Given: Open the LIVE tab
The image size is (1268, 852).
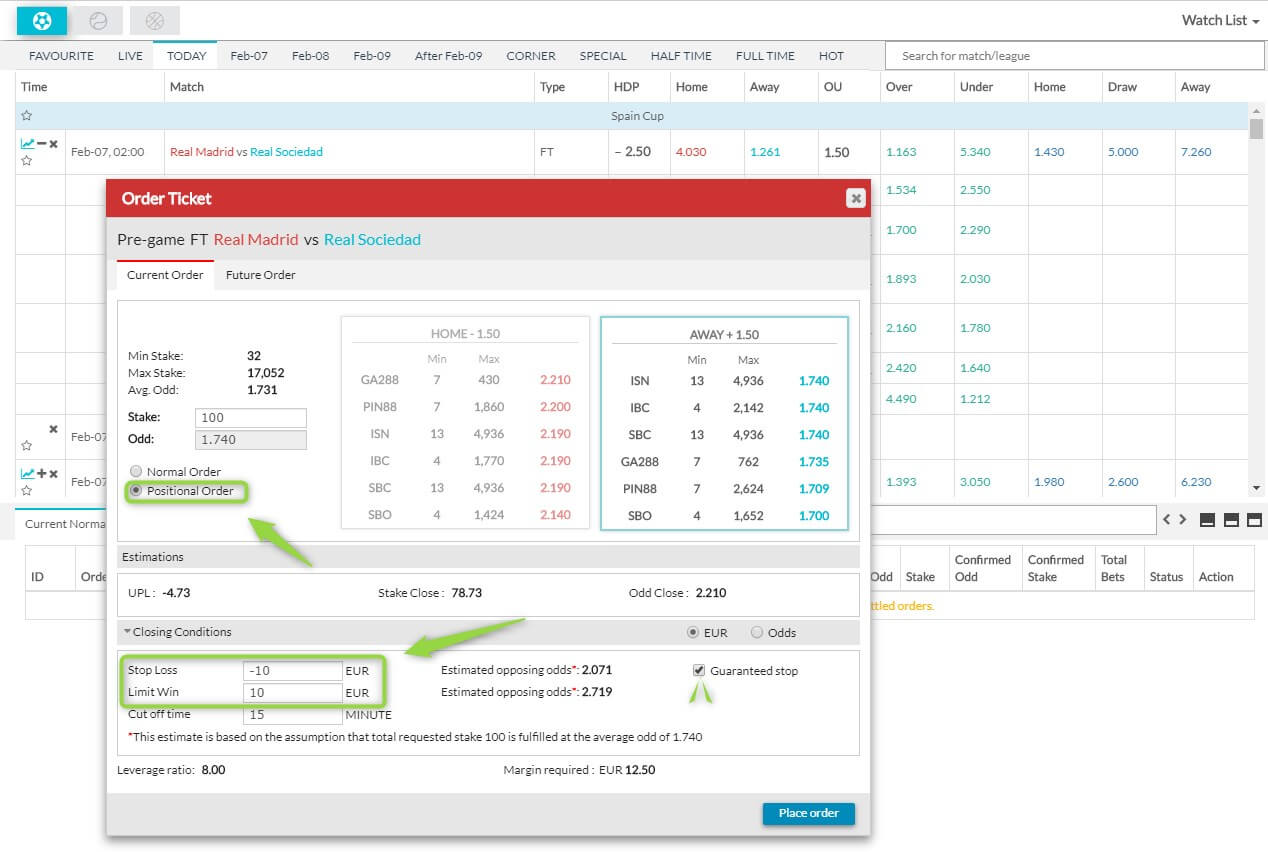Looking at the screenshot, I should [x=130, y=56].
